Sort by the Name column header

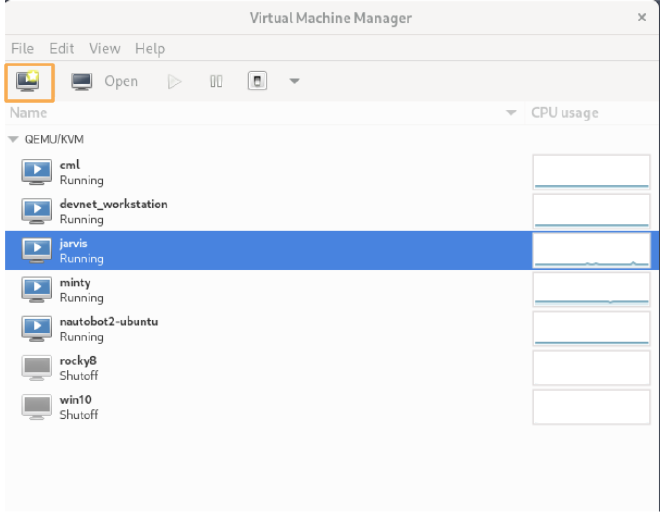click(x=29, y=113)
